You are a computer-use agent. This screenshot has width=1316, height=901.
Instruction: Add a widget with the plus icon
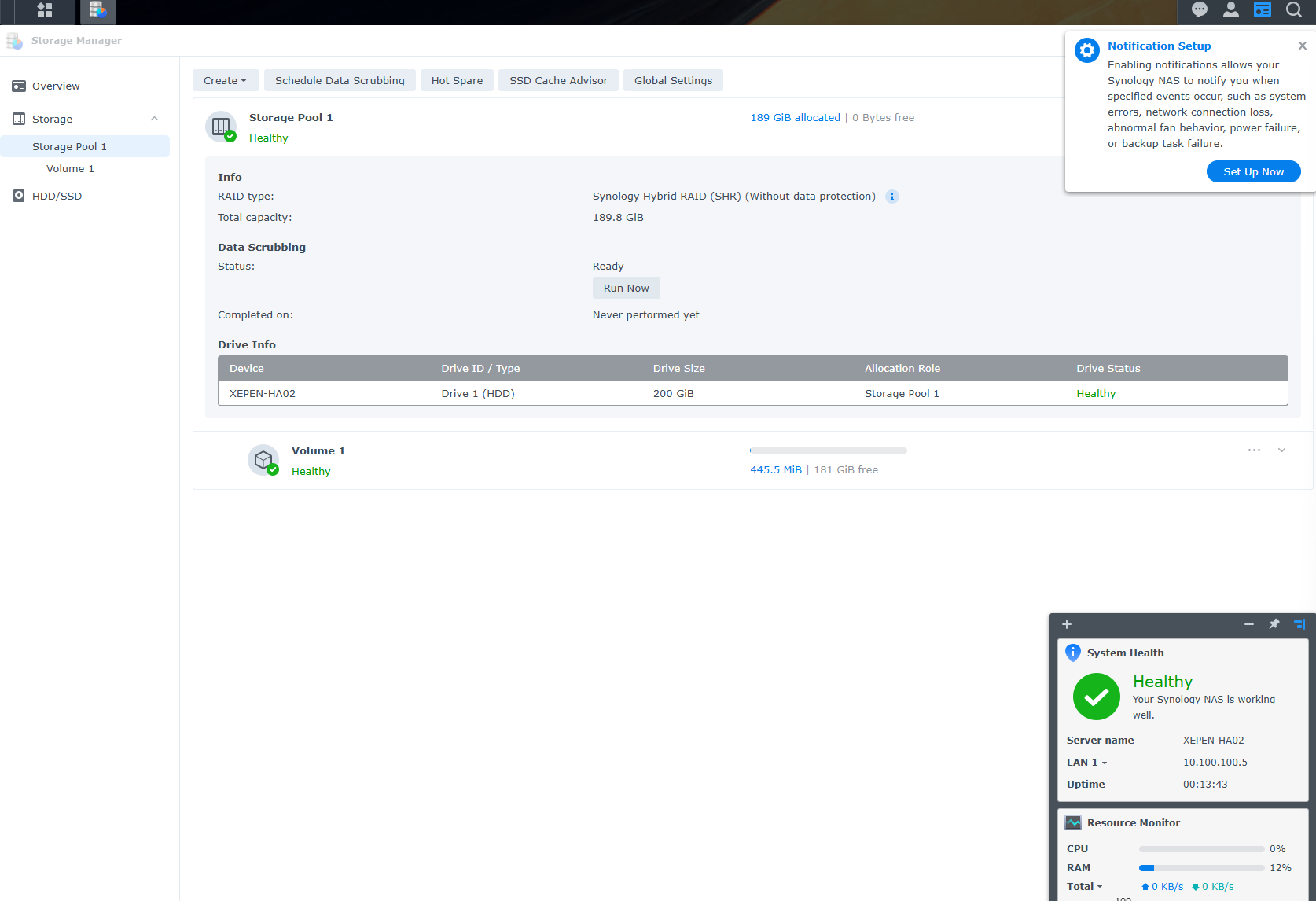click(1067, 624)
